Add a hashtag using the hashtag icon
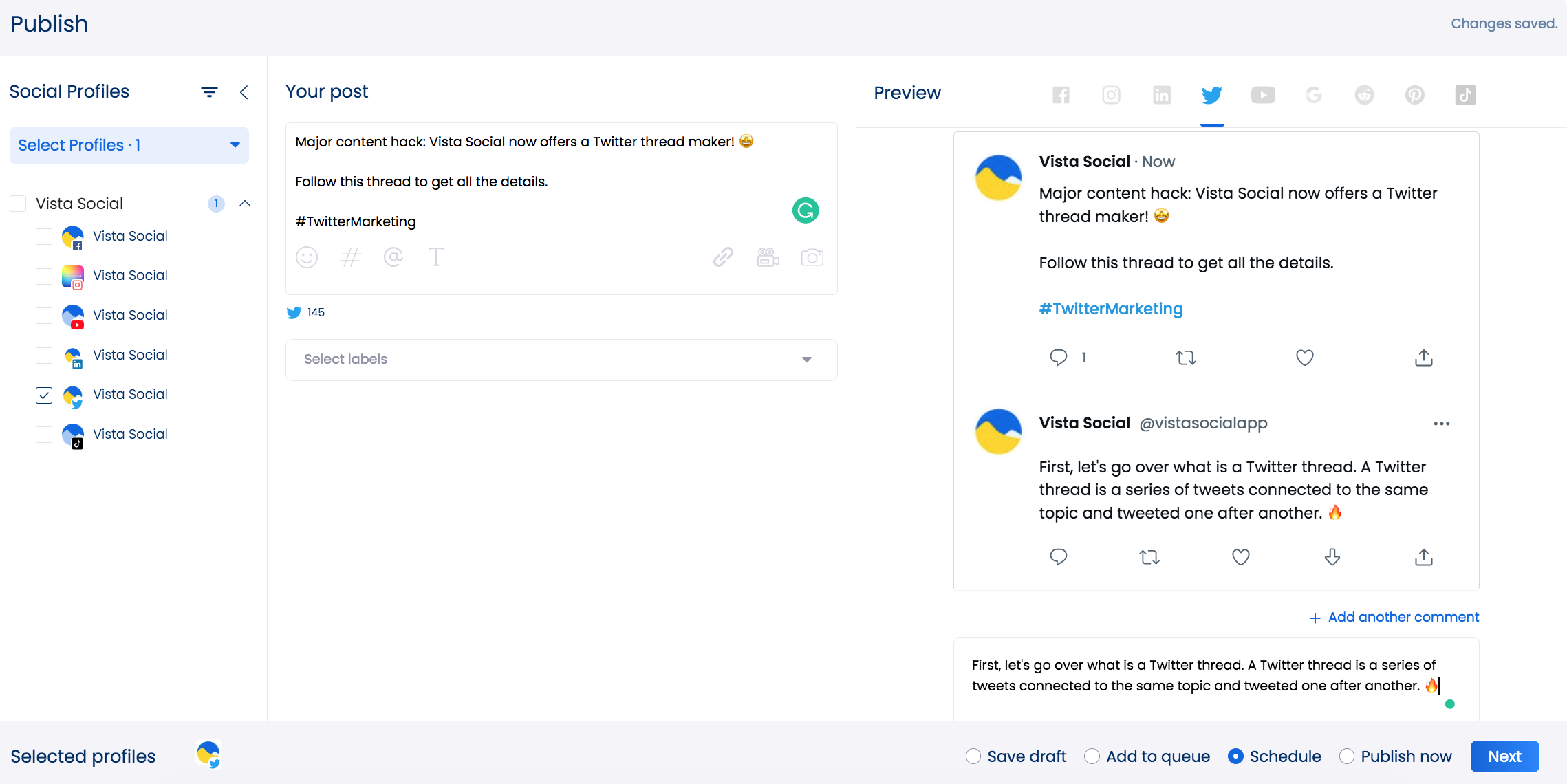1567x784 pixels. click(x=351, y=257)
